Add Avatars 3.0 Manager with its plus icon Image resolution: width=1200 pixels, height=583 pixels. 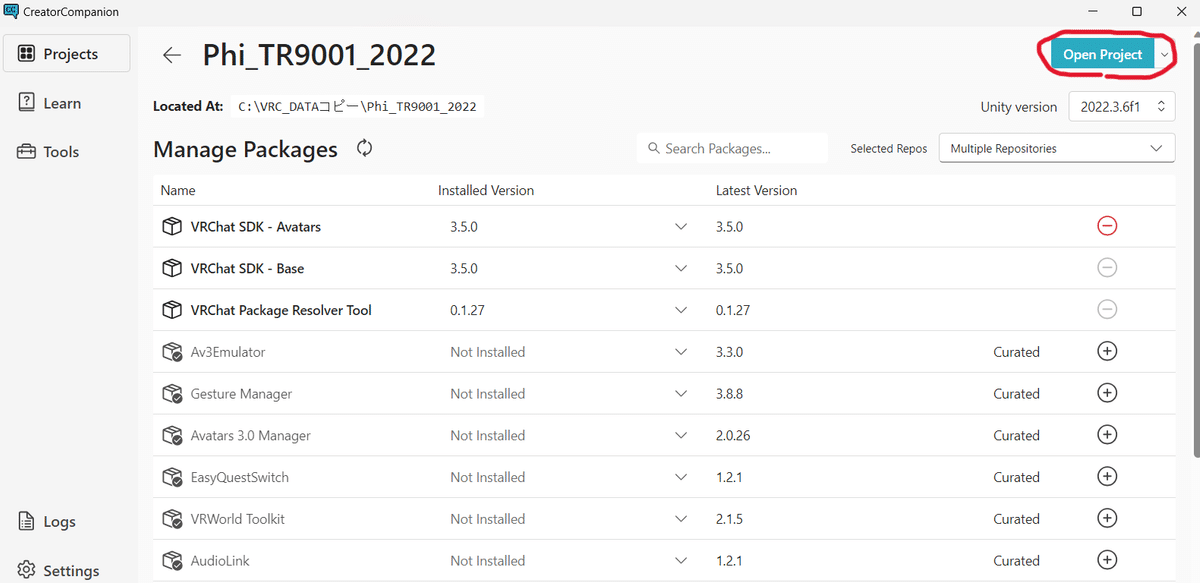point(1107,435)
